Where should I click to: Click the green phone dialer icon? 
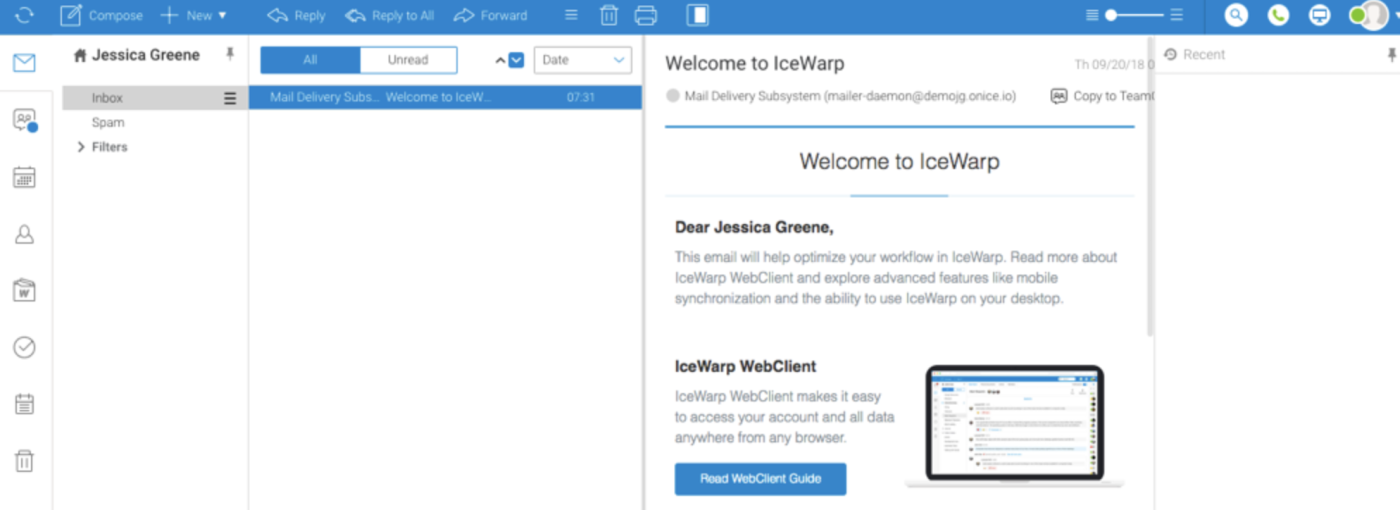[1278, 15]
